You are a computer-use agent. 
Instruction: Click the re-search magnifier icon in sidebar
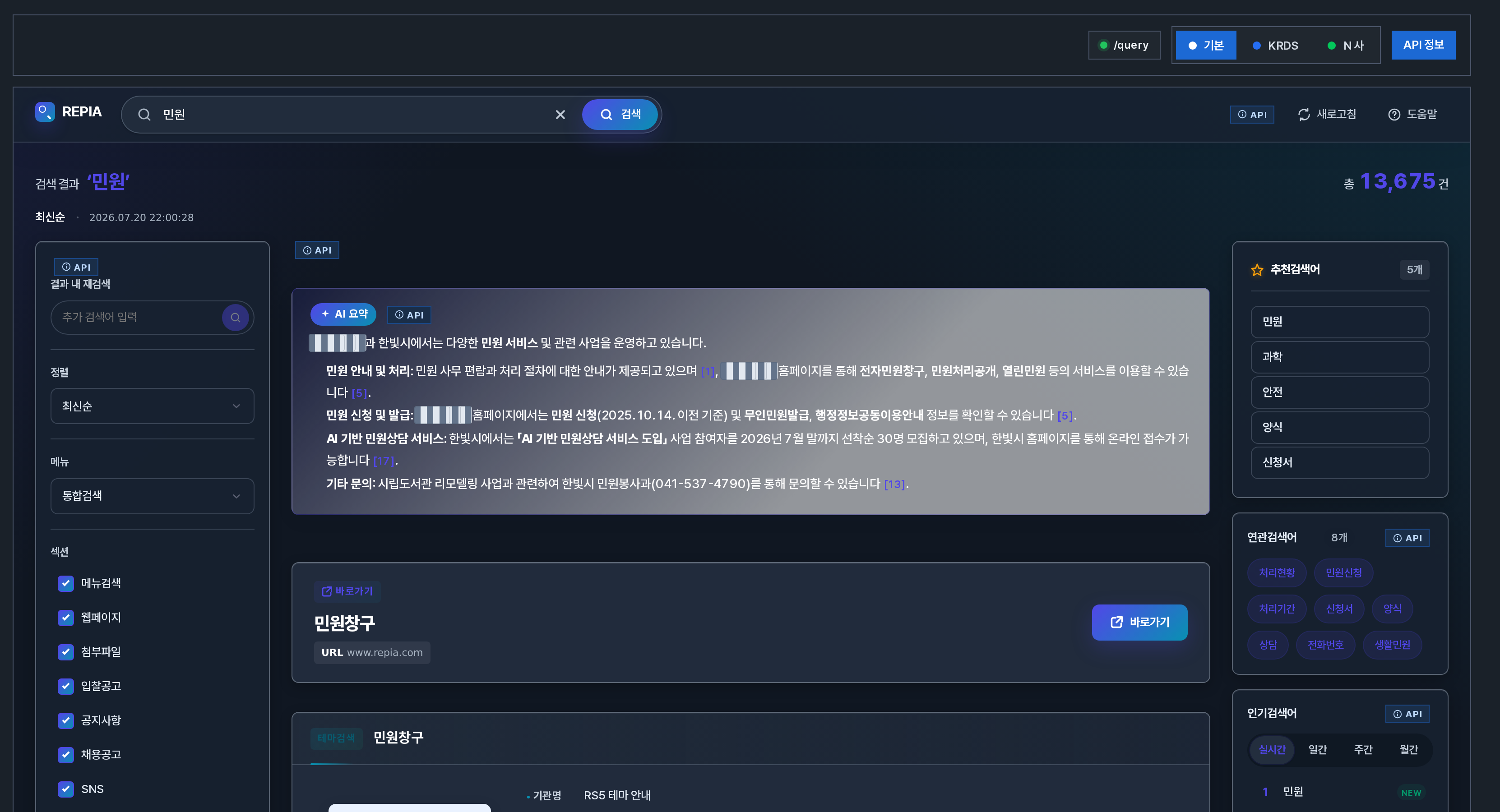pyautogui.click(x=236, y=317)
